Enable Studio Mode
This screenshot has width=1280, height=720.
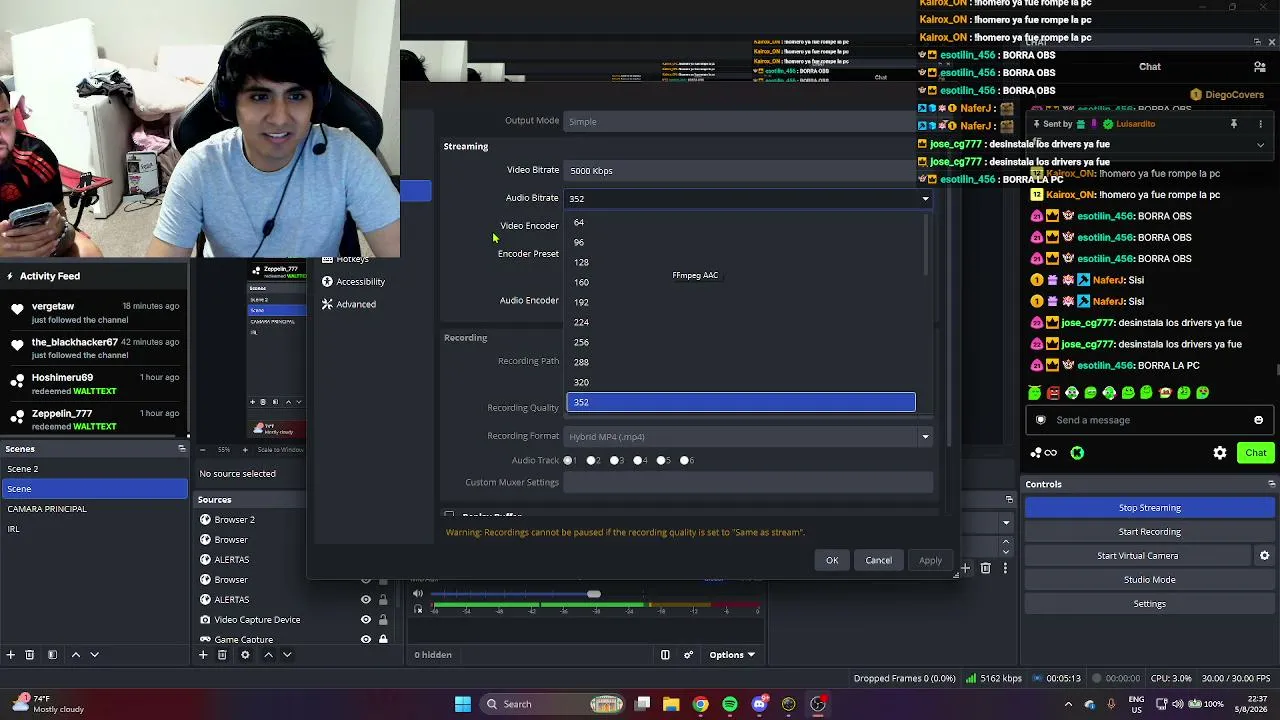(1150, 580)
